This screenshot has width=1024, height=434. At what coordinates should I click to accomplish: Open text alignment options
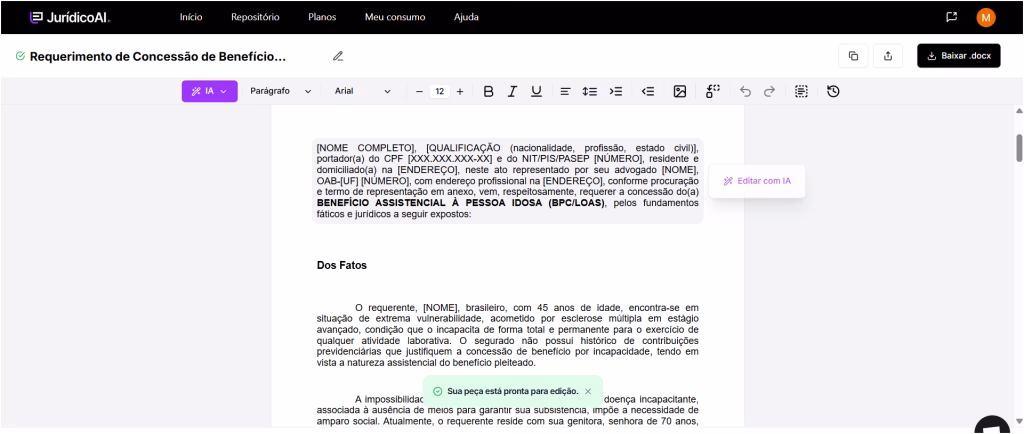[x=566, y=91]
